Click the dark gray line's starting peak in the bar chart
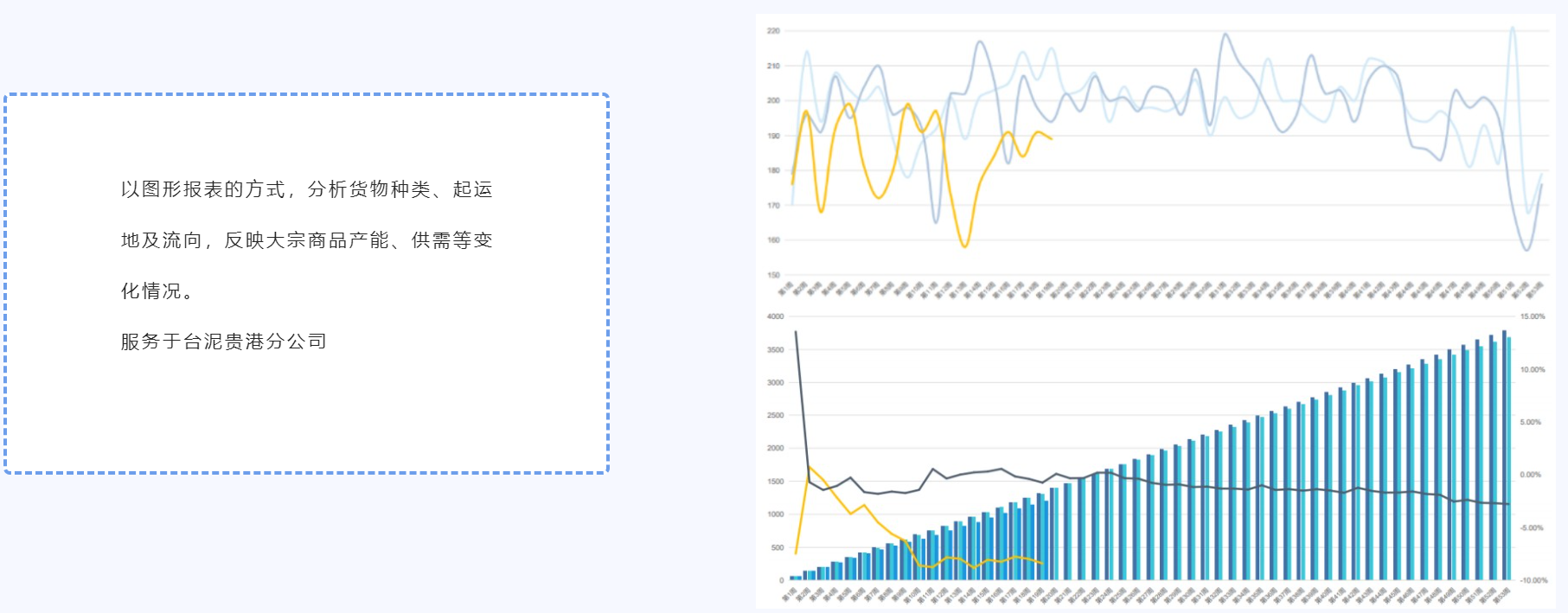 coord(796,332)
